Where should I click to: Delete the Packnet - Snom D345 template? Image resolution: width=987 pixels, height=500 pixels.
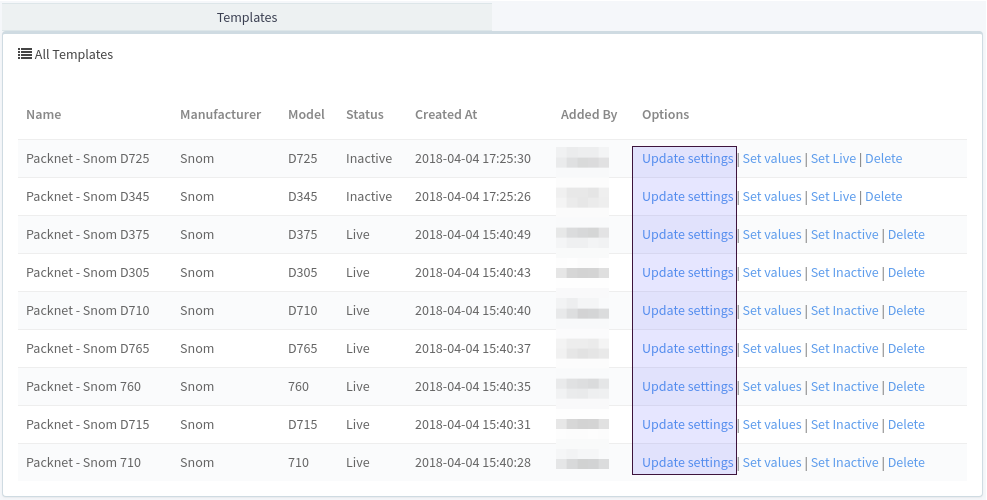pyautogui.click(x=884, y=196)
